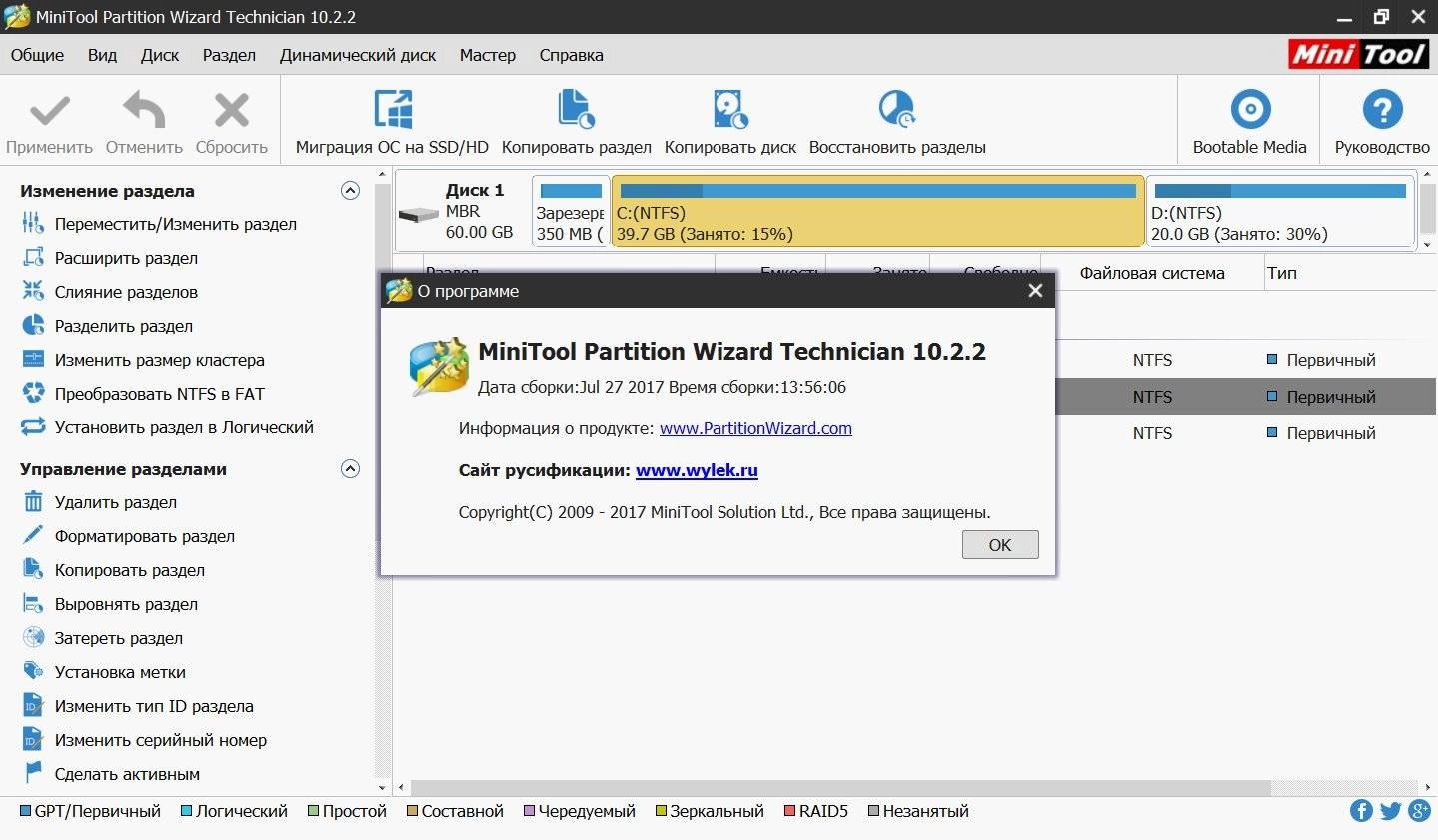This screenshot has width=1438, height=840.
Task: Open the Общие menu
Action: tap(37, 55)
